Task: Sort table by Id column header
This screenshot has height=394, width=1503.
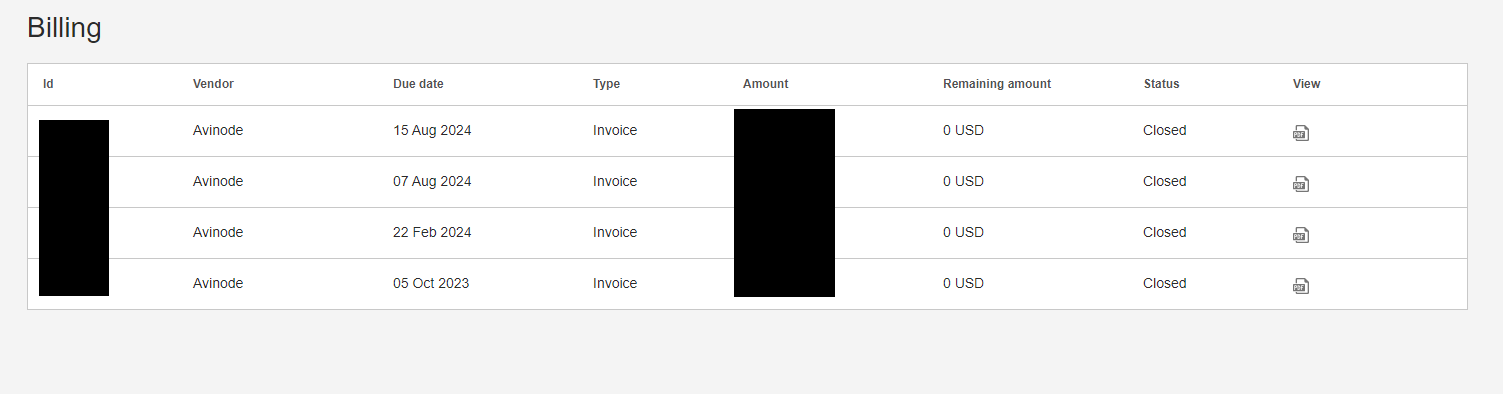Action: 48,84
